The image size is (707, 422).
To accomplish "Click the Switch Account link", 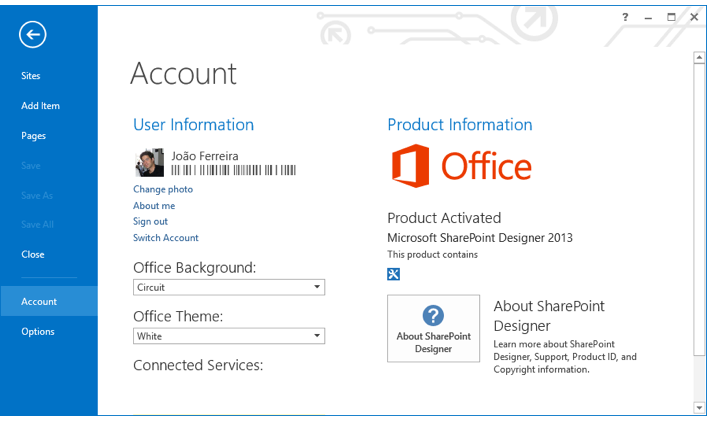I will click(x=165, y=238).
